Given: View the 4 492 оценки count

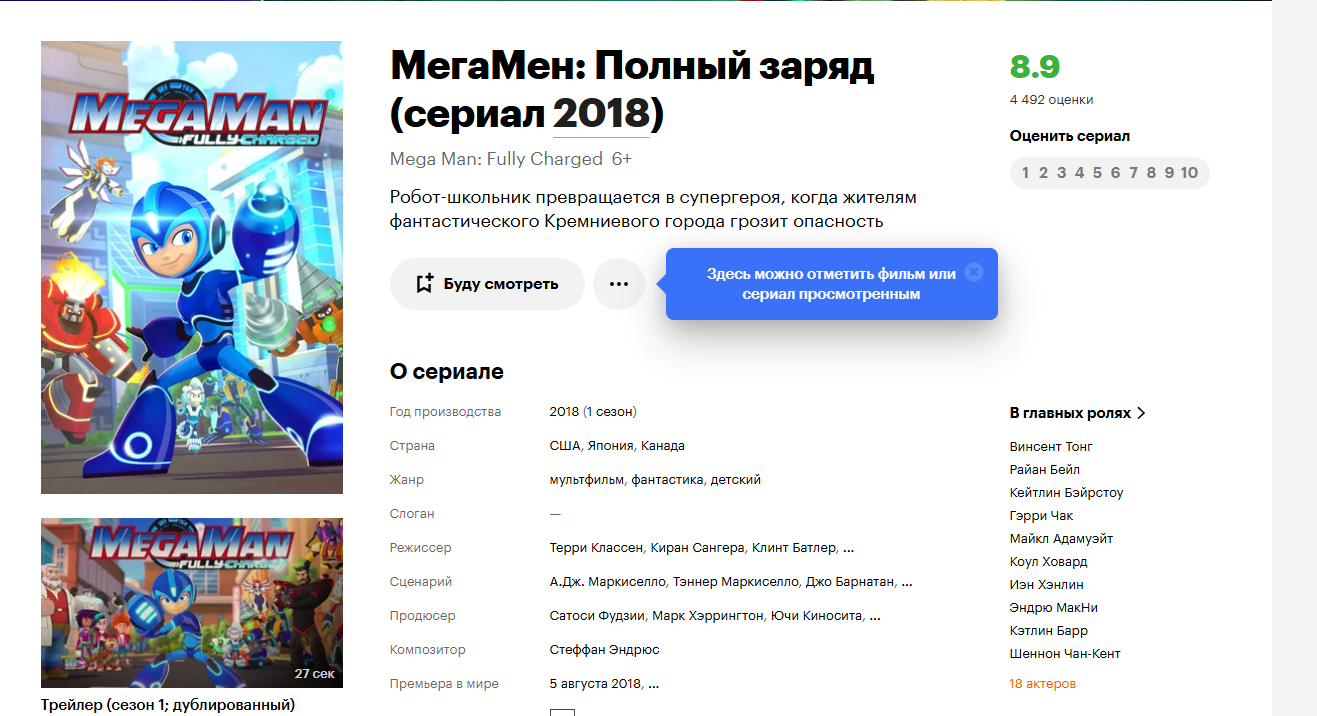Looking at the screenshot, I should (x=1051, y=100).
